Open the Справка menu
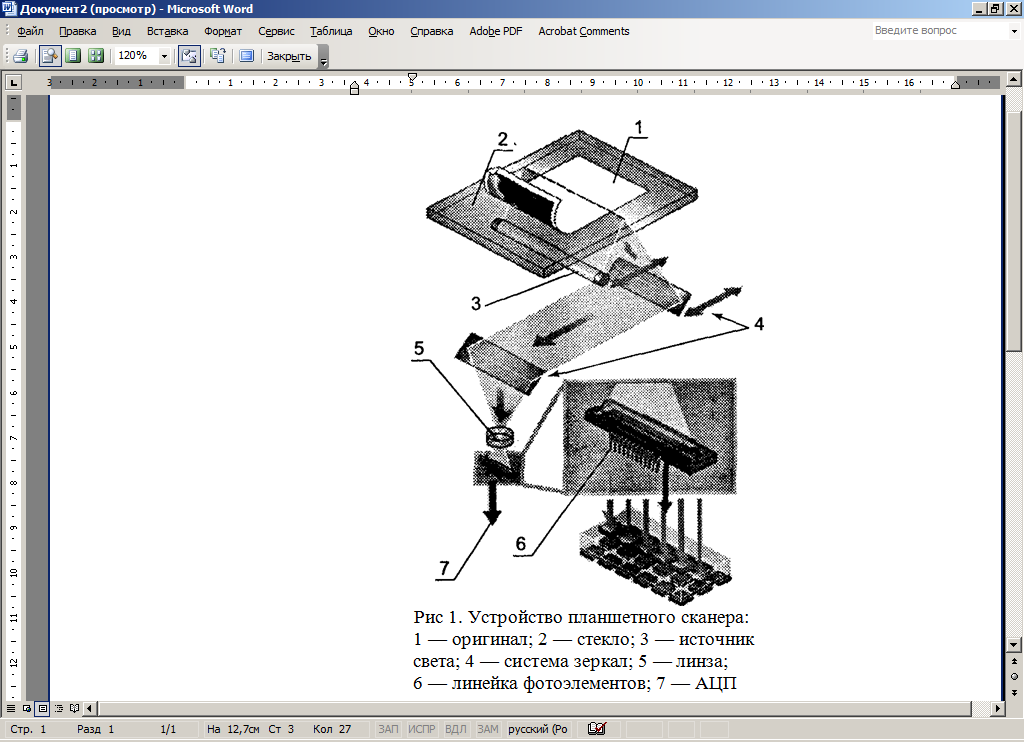 tap(432, 31)
